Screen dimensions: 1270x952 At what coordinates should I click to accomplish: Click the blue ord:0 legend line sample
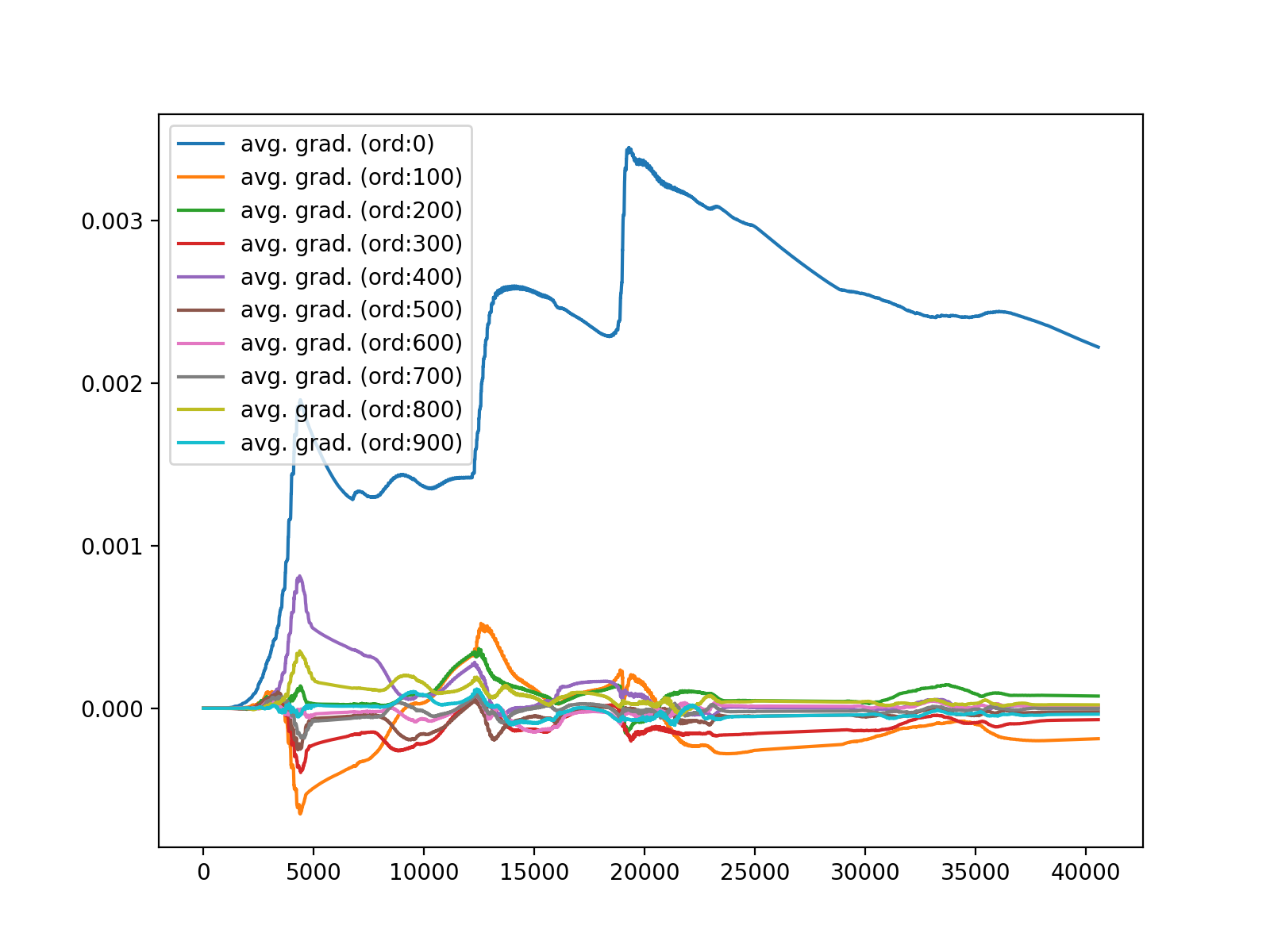(201, 144)
